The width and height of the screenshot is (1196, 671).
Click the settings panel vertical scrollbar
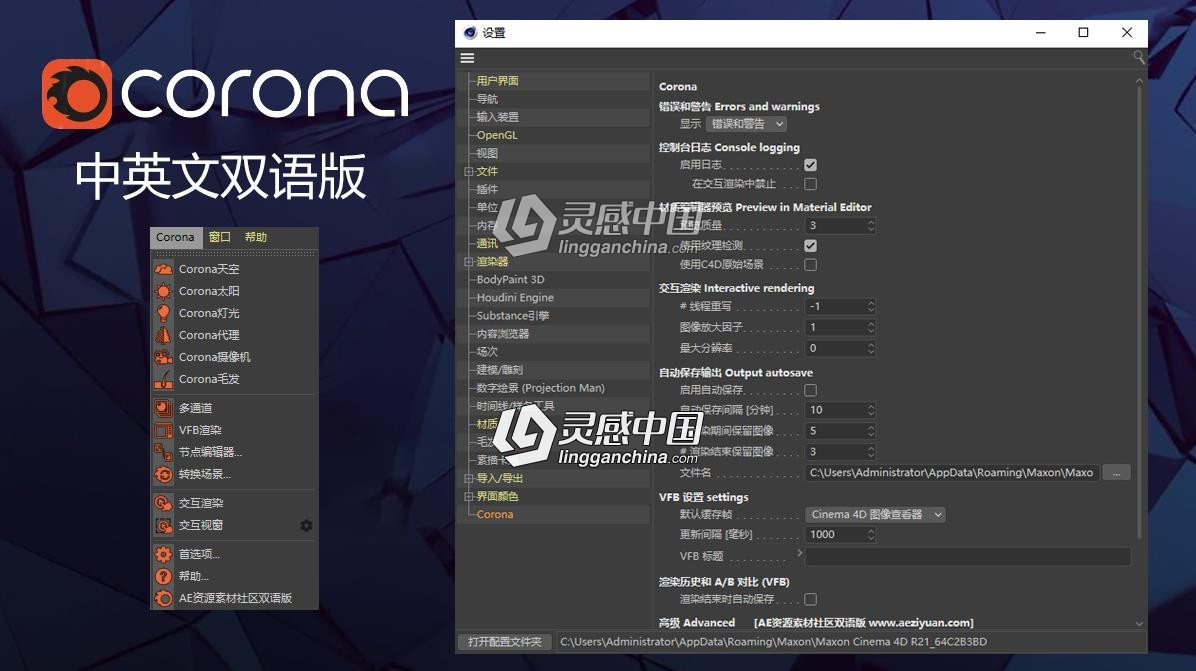pos(1139,313)
